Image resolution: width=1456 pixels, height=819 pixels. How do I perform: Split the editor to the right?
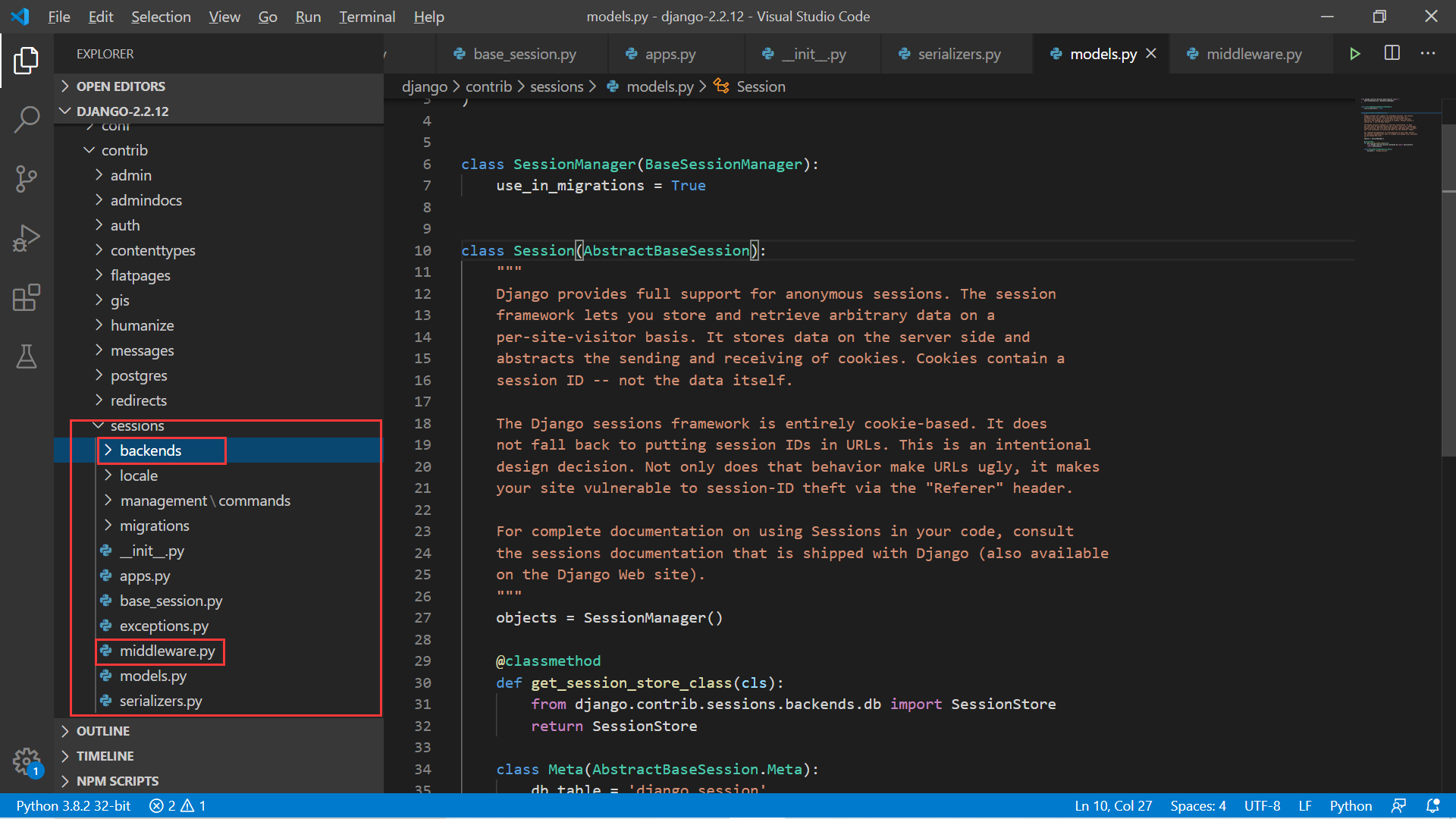1392,53
